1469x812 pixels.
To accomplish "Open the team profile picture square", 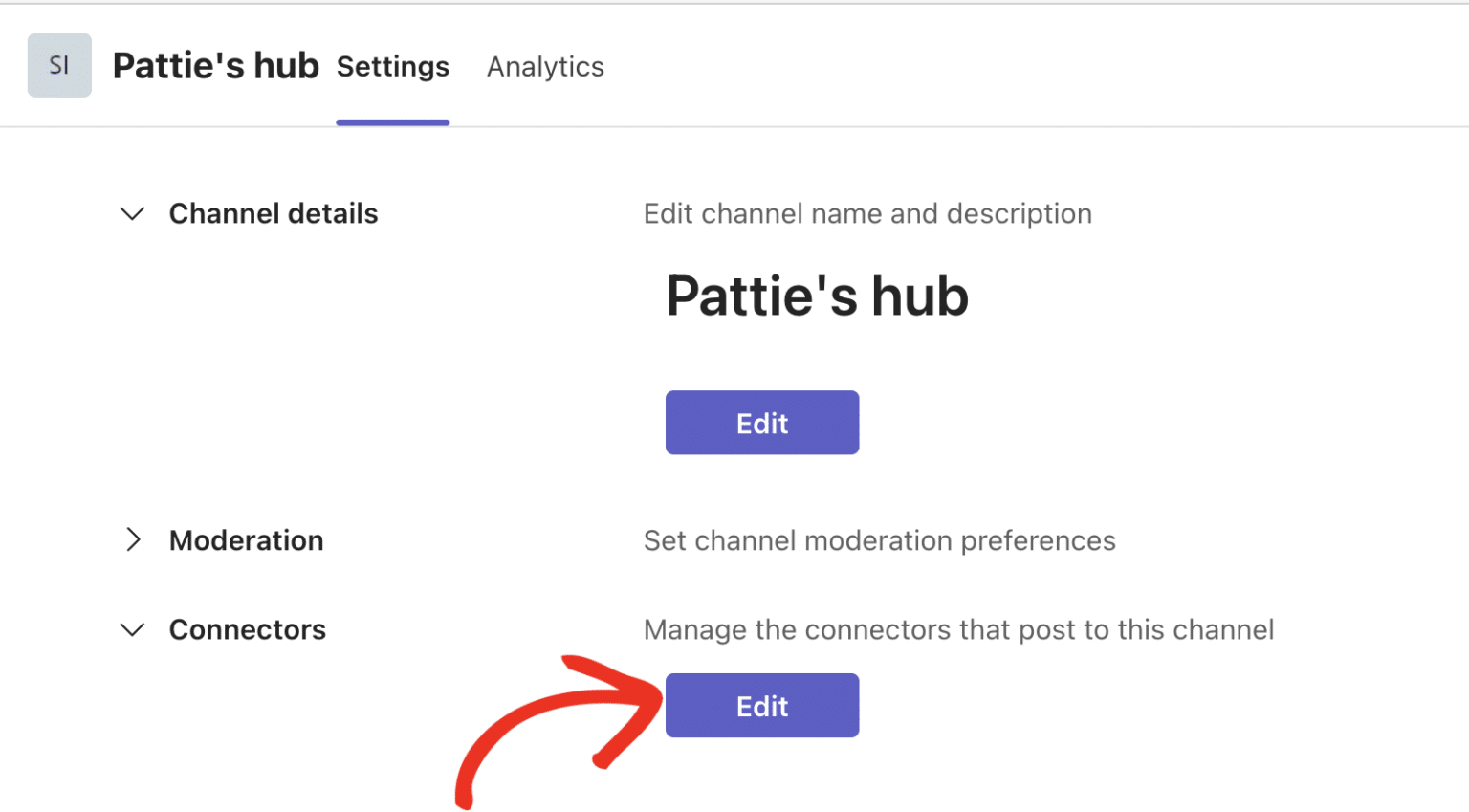I will (59, 65).
